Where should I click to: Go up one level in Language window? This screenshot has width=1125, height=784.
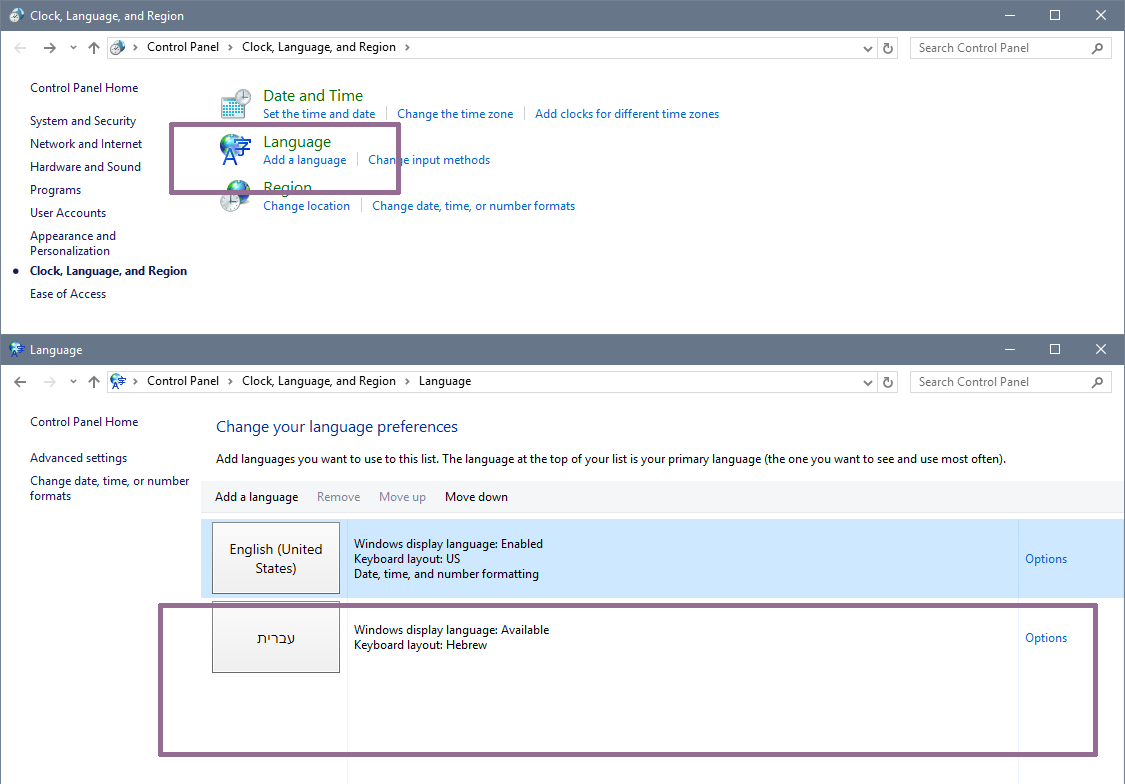coord(94,382)
